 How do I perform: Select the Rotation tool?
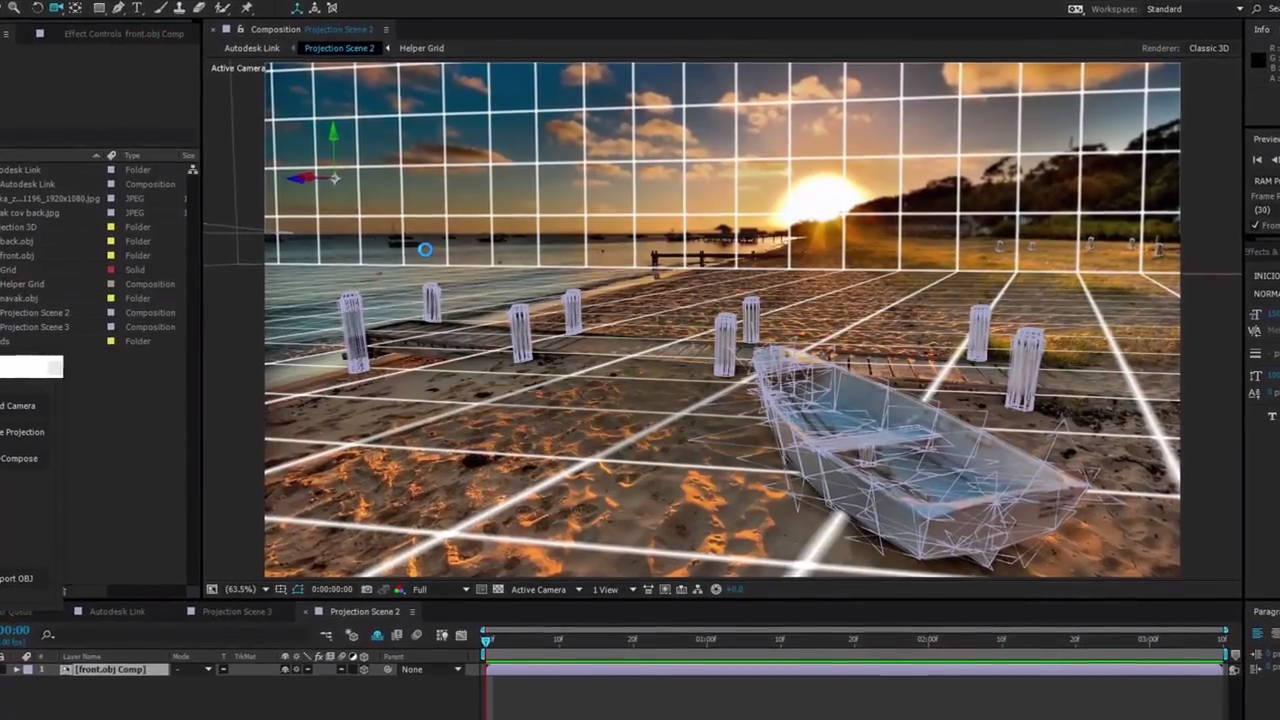(x=37, y=7)
